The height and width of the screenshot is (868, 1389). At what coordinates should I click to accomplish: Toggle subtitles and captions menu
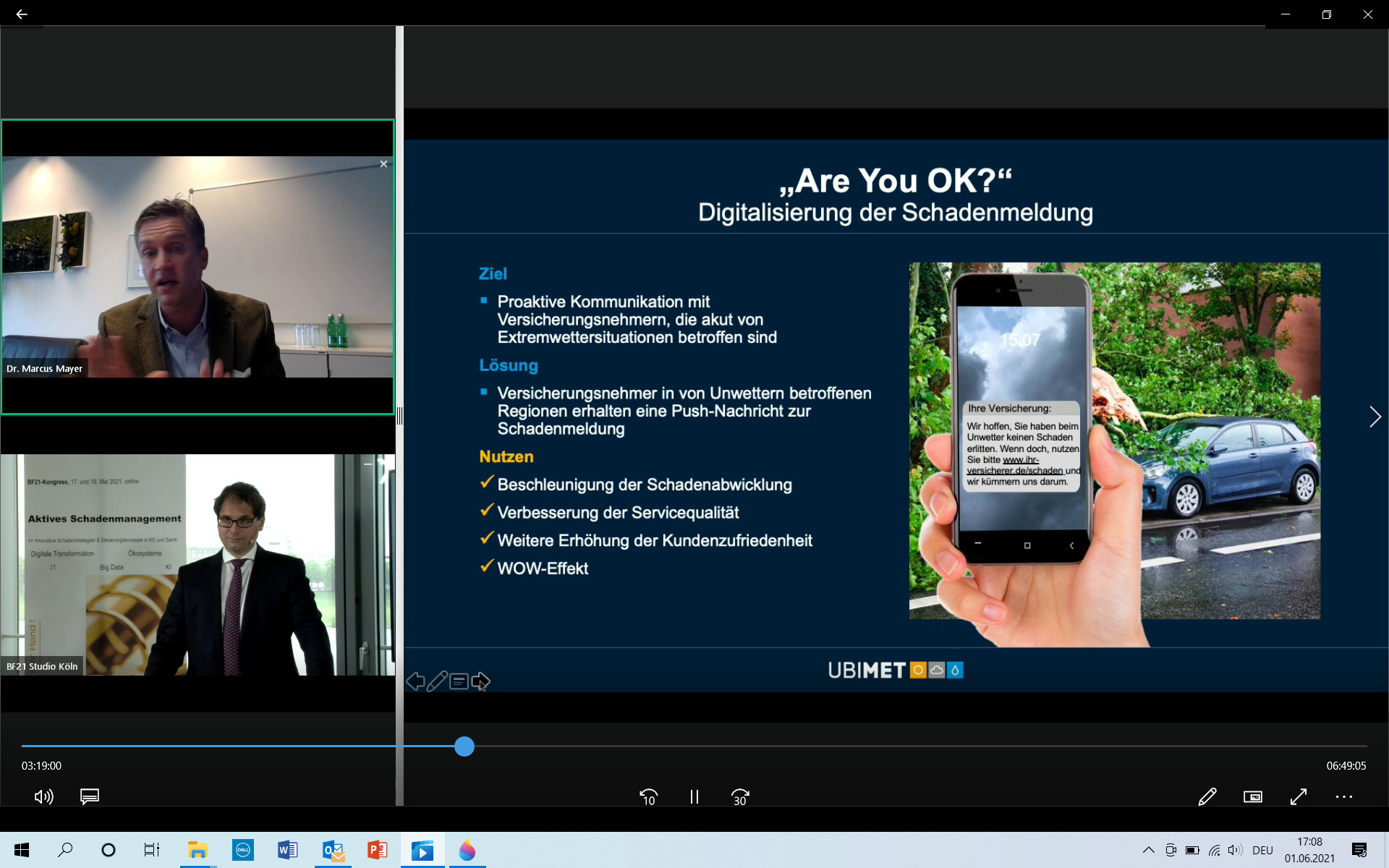click(89, 796)
